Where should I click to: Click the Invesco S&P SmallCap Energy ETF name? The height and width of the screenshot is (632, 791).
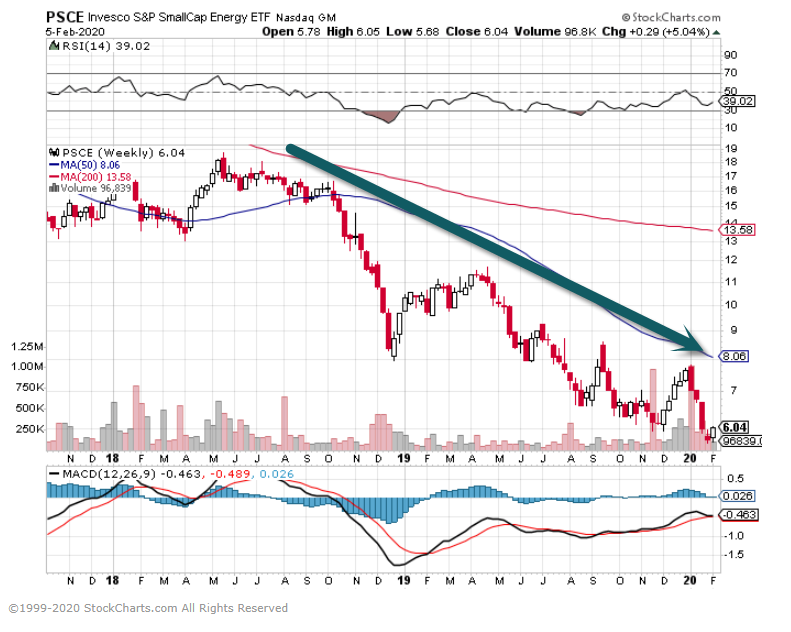pyautogui.click(x=179, y=17)
